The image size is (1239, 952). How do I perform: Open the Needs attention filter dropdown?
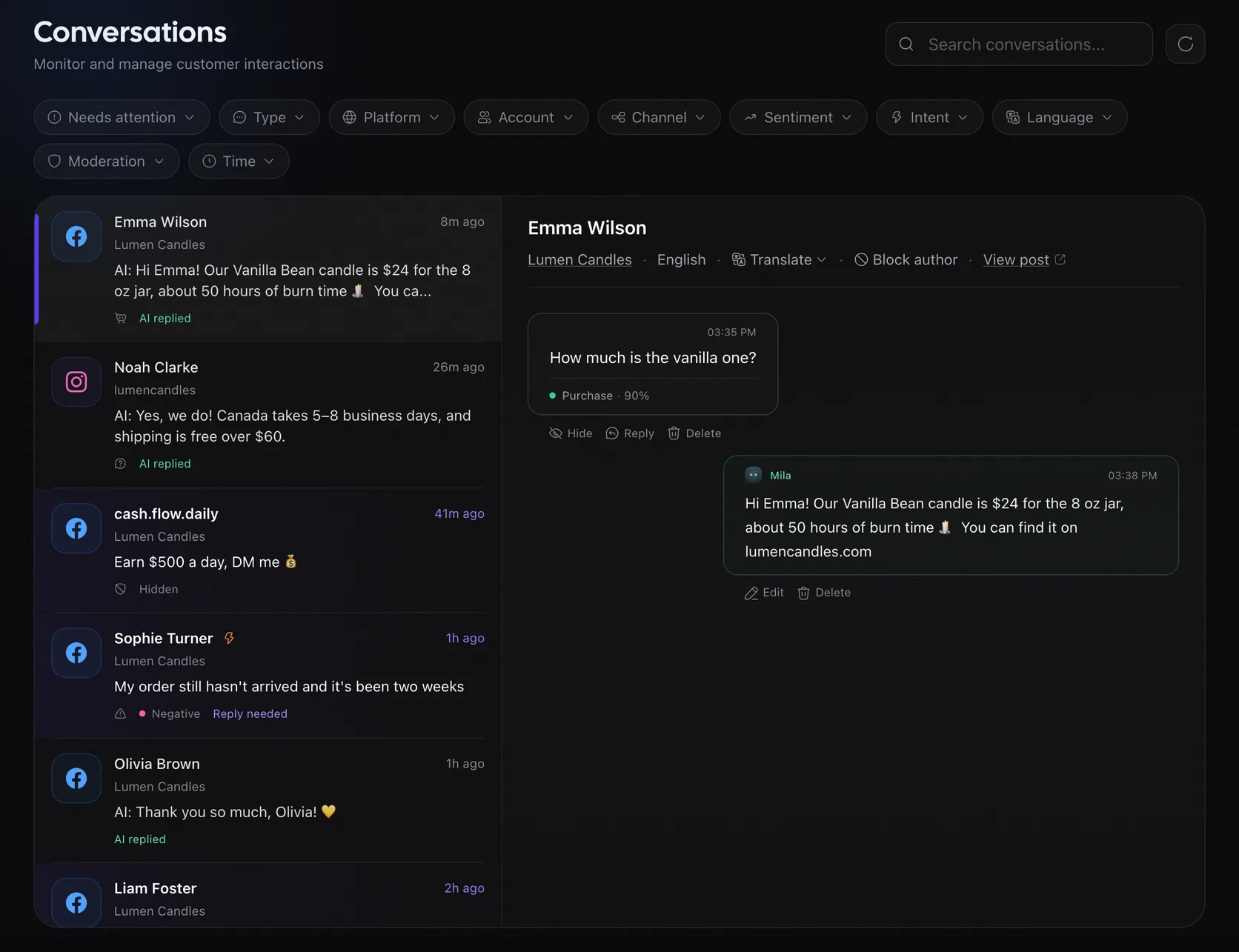[x=122, y=117]
